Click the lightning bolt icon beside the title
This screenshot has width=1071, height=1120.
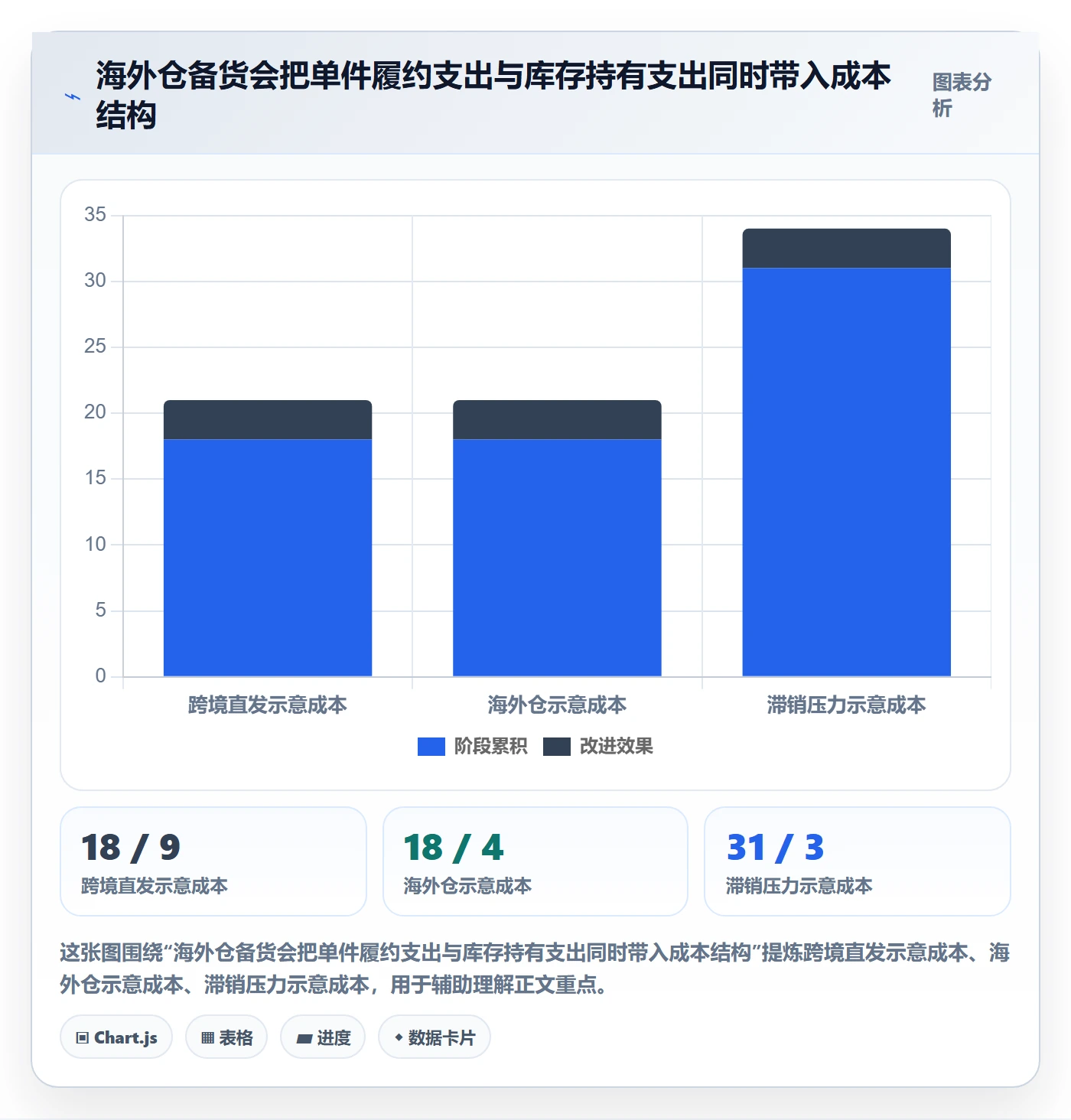73,96
